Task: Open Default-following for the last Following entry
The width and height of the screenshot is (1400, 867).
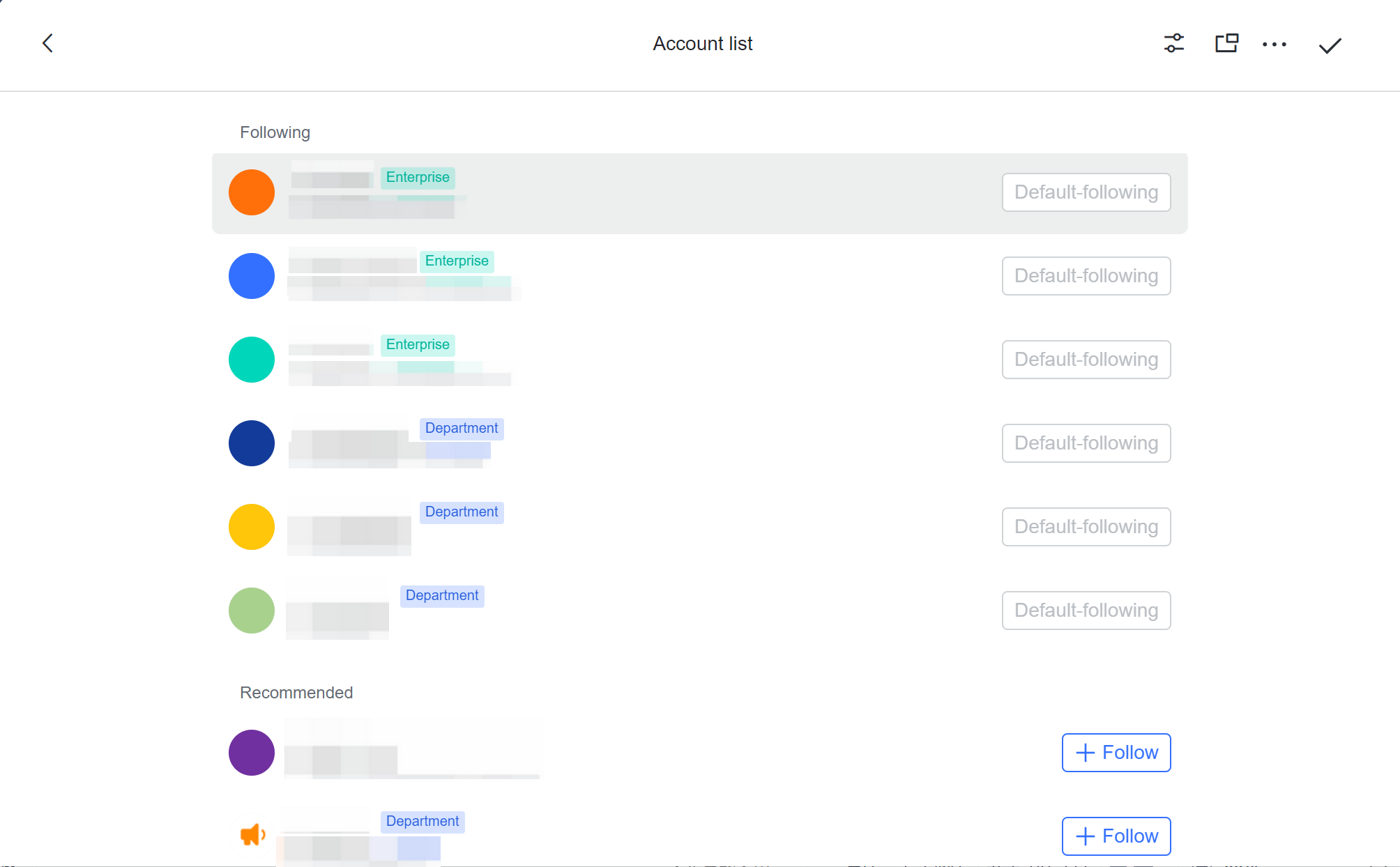Action: 1086,611
